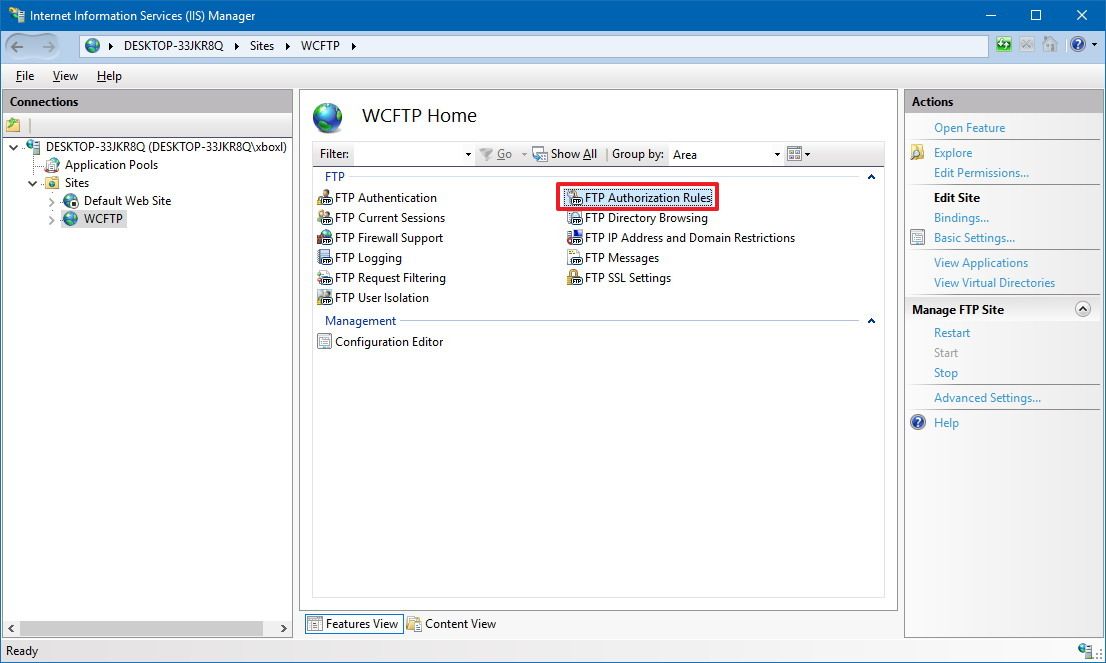The width and height of the screenshot is (1106, 663).
Task: Open FTP Directory Browsing
Action: point(645,217)
